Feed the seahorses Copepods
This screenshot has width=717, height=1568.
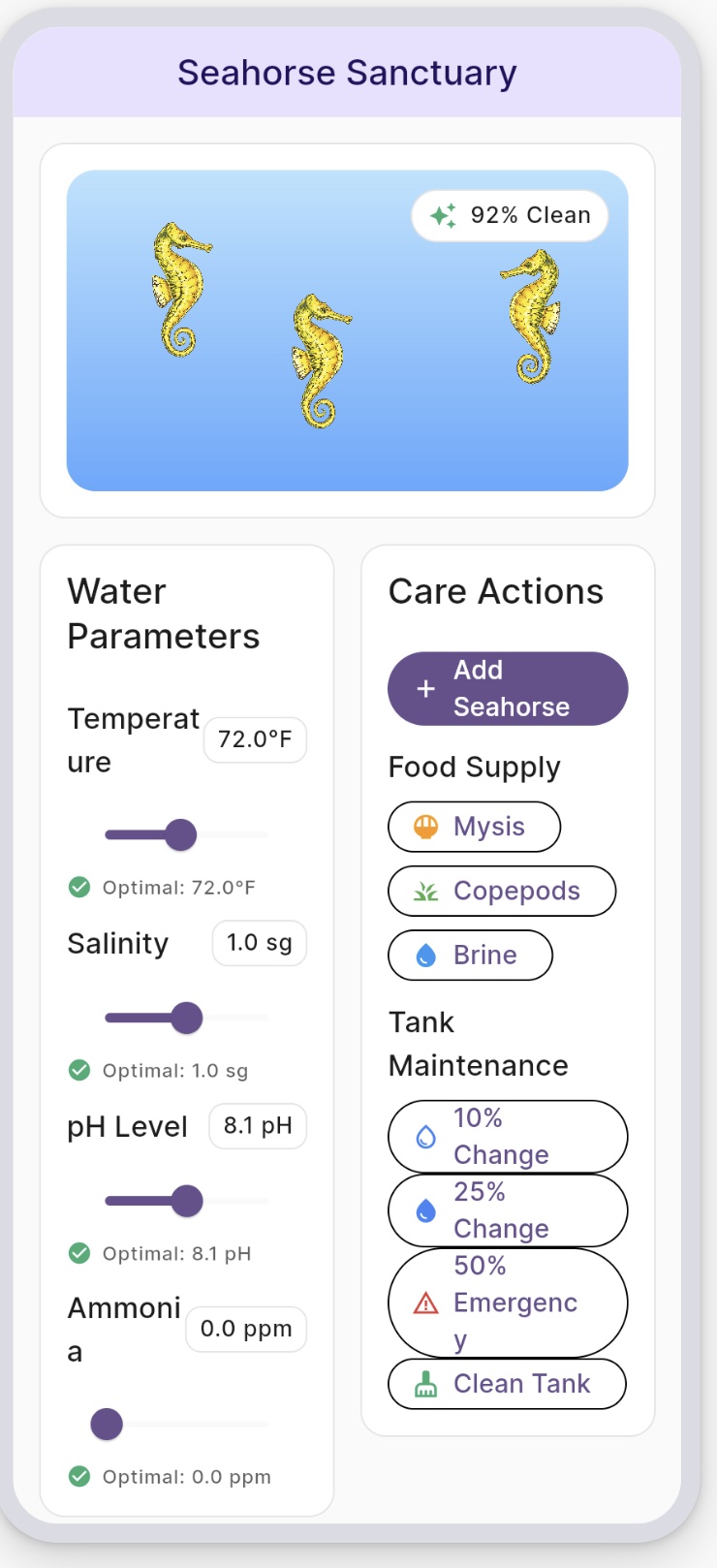[x=501, y=892]
